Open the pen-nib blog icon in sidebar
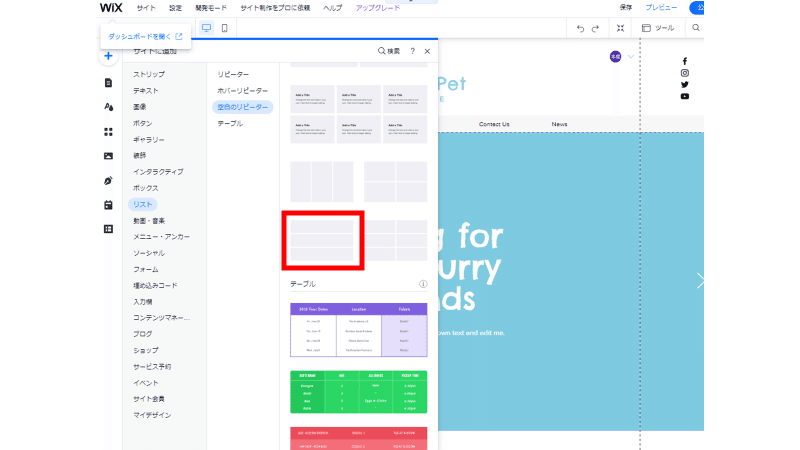800x450 pixels. (108, 181)
